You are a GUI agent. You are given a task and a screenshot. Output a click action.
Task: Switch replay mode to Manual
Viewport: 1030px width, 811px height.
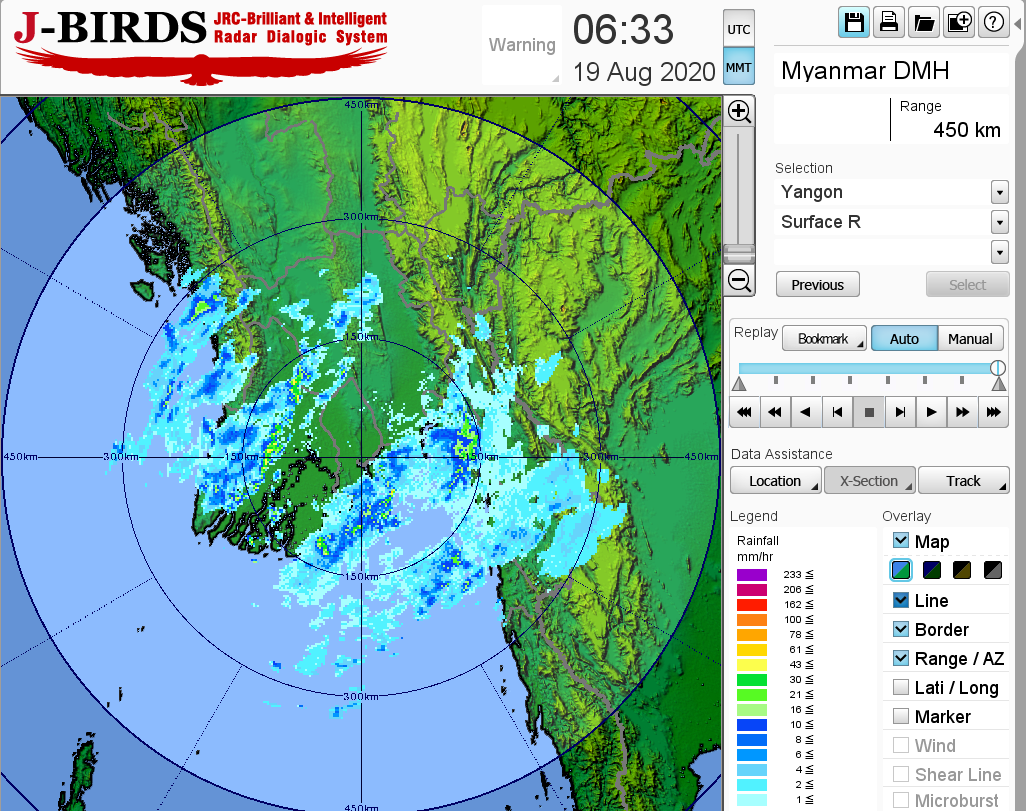pyautogui.click(x=970, y=339)
